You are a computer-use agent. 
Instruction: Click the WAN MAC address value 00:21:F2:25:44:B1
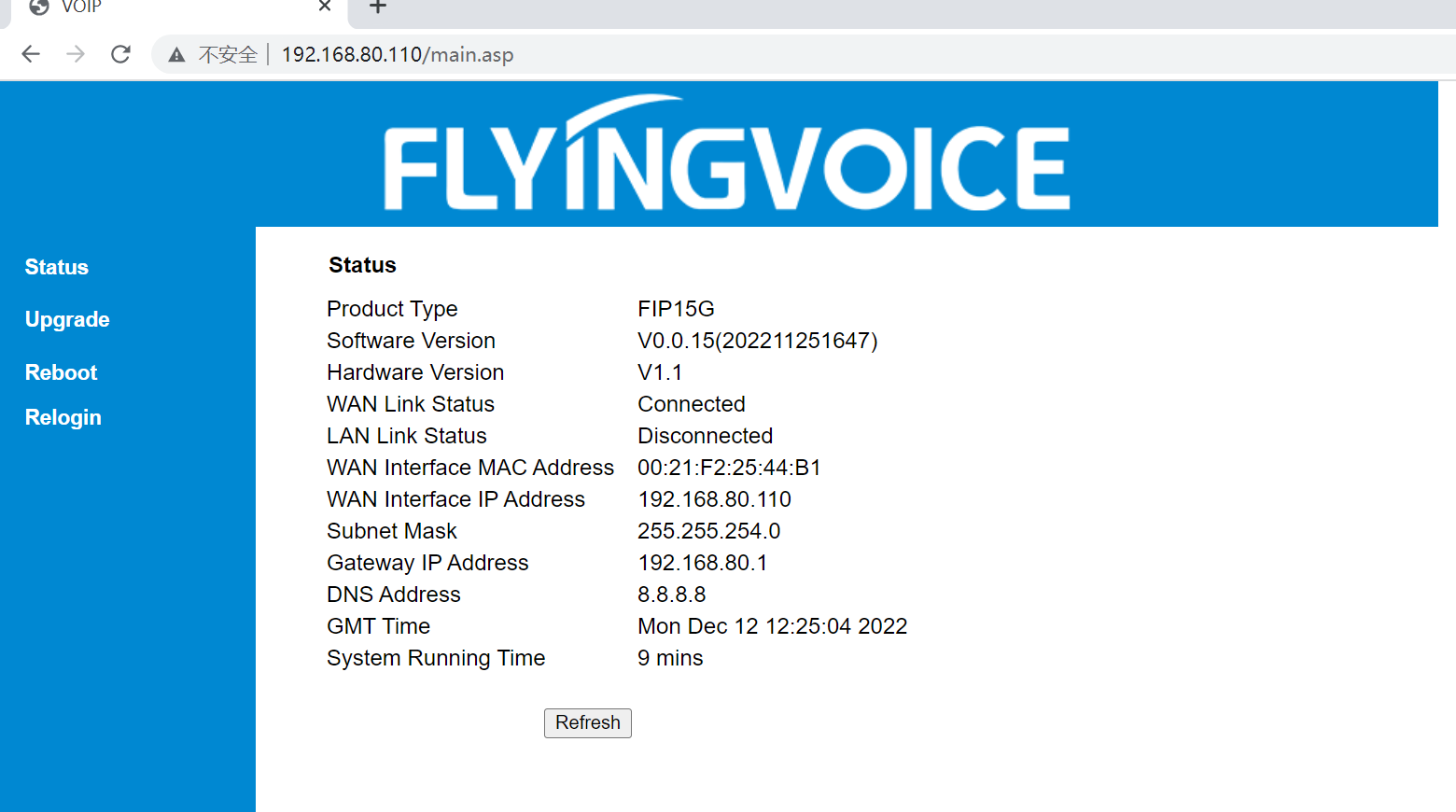click(729, 468)
